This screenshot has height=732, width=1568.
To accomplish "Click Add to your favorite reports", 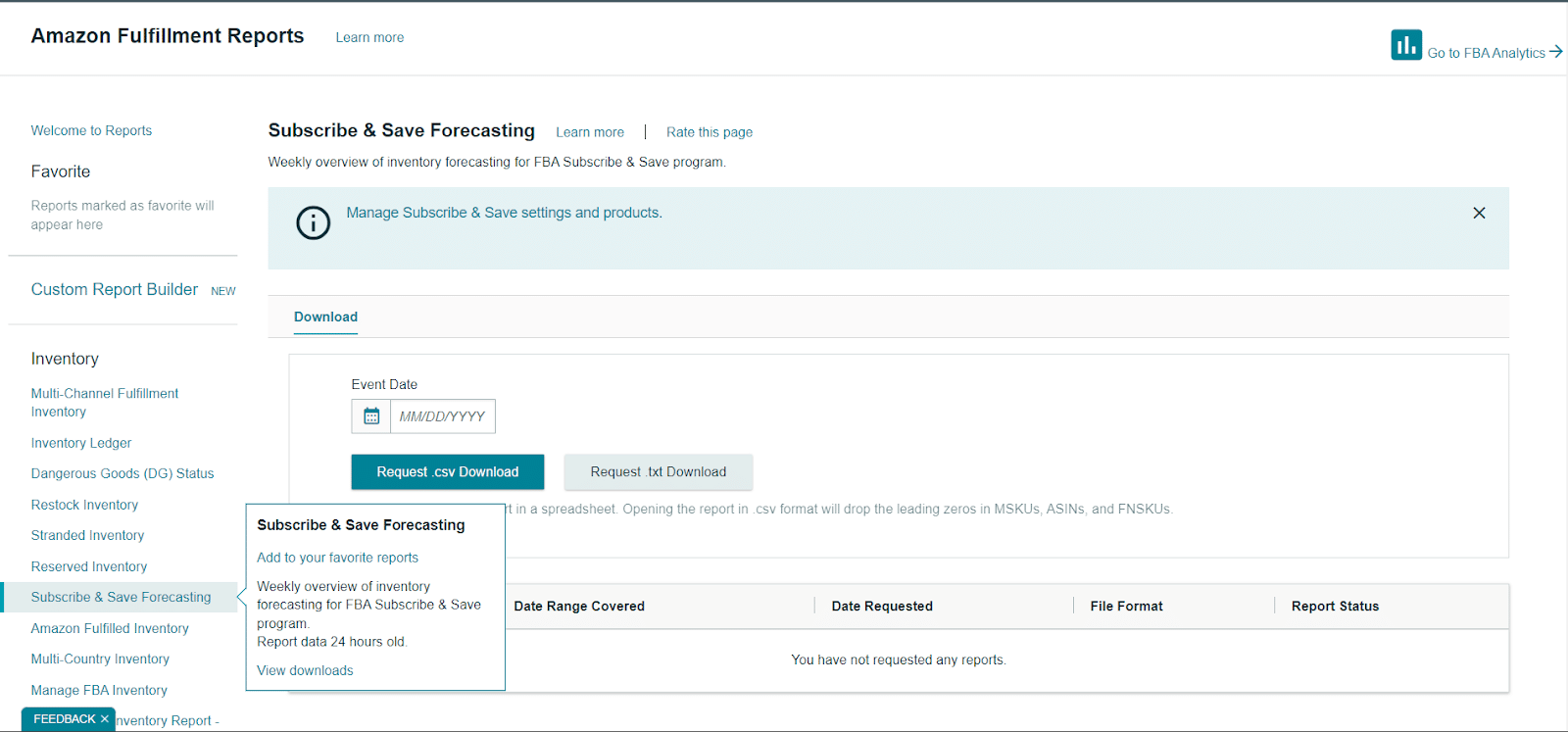I will point(337,558).
